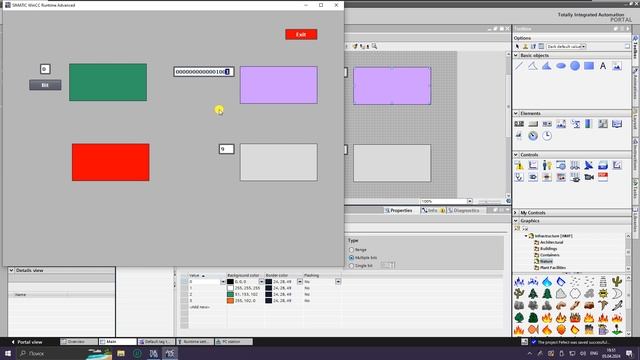Expand the My Controls section
Screen dimensions: 640x360
pyautogui.click(x=516, y=213)
